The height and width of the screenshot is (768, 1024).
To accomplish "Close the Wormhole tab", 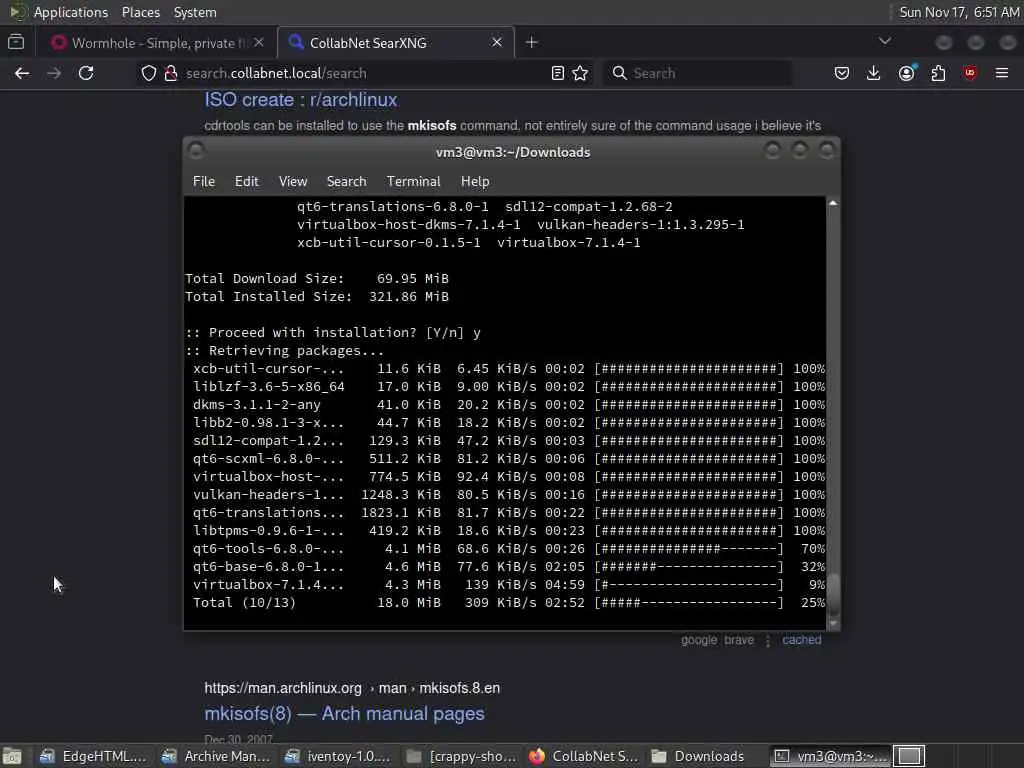I will click(259, 42).
